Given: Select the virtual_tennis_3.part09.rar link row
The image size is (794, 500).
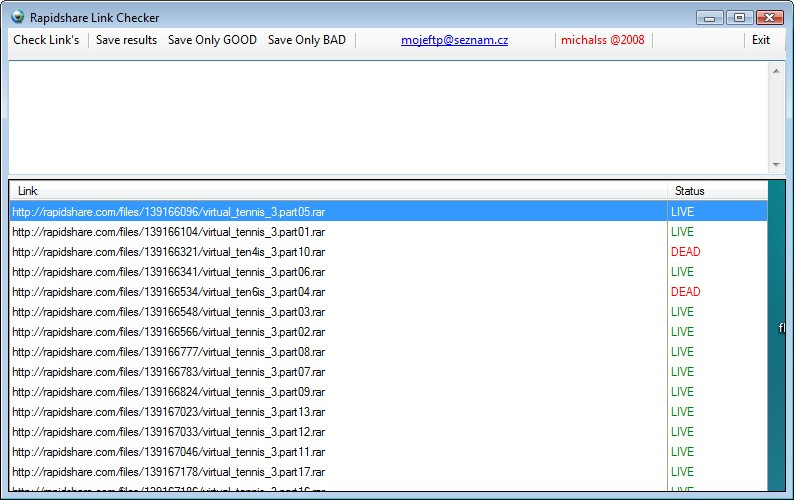Looking at the screenshot, I should pyautogui.click(x=388, y=392).
